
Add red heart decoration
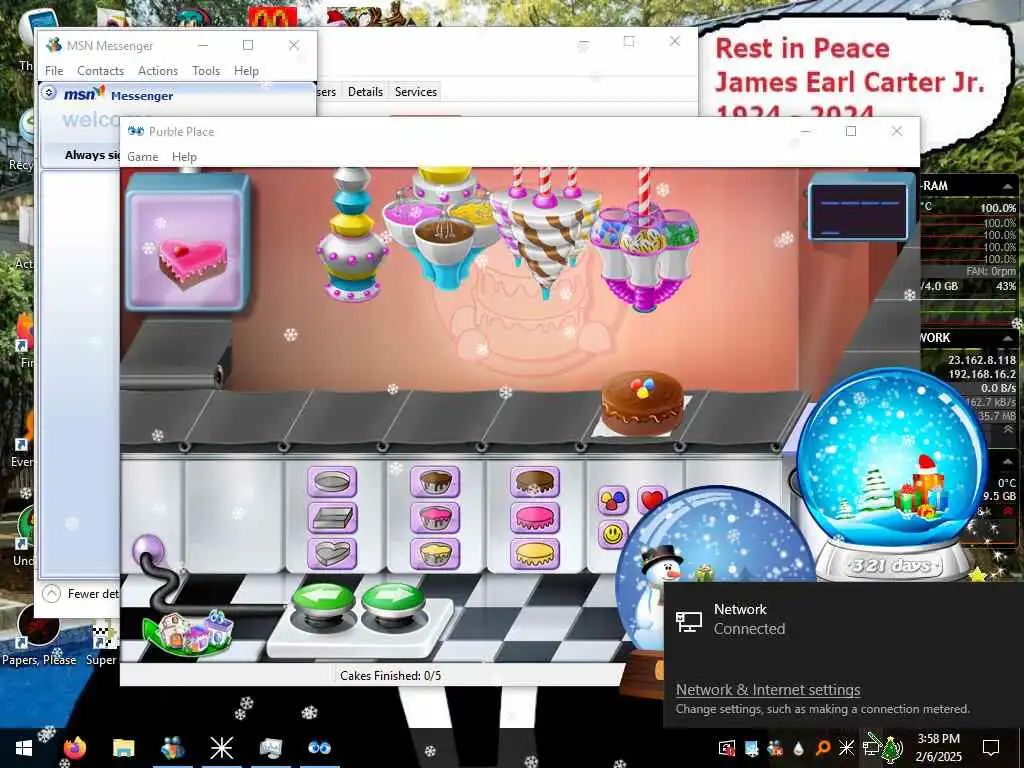pyautogui.click(x=651, y=500)
